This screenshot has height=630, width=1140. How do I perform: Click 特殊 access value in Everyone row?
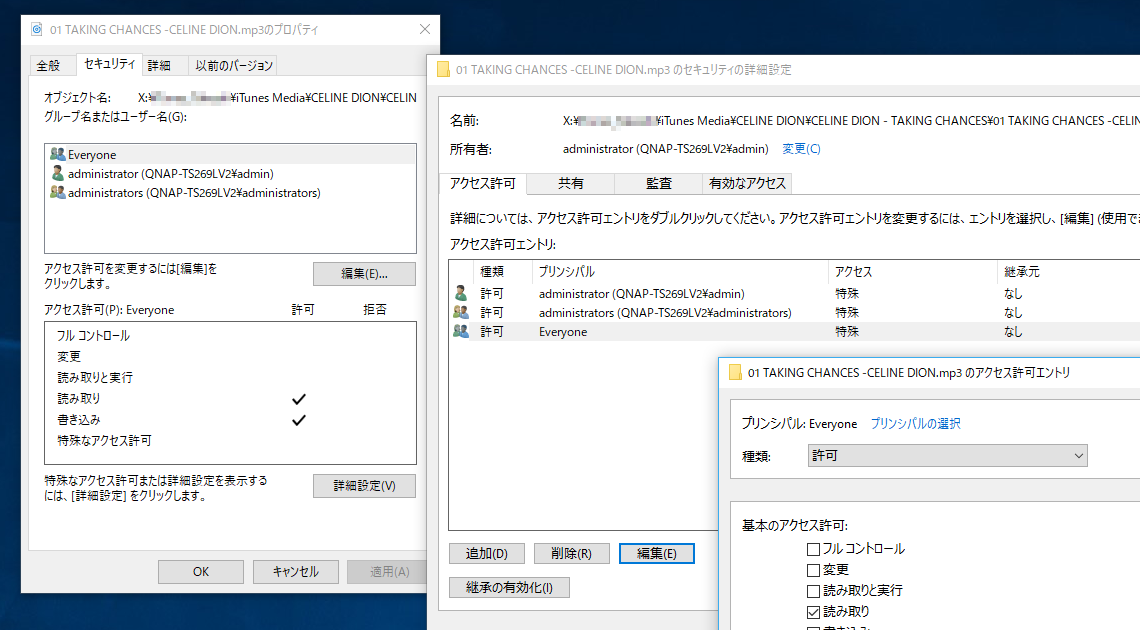847,331
